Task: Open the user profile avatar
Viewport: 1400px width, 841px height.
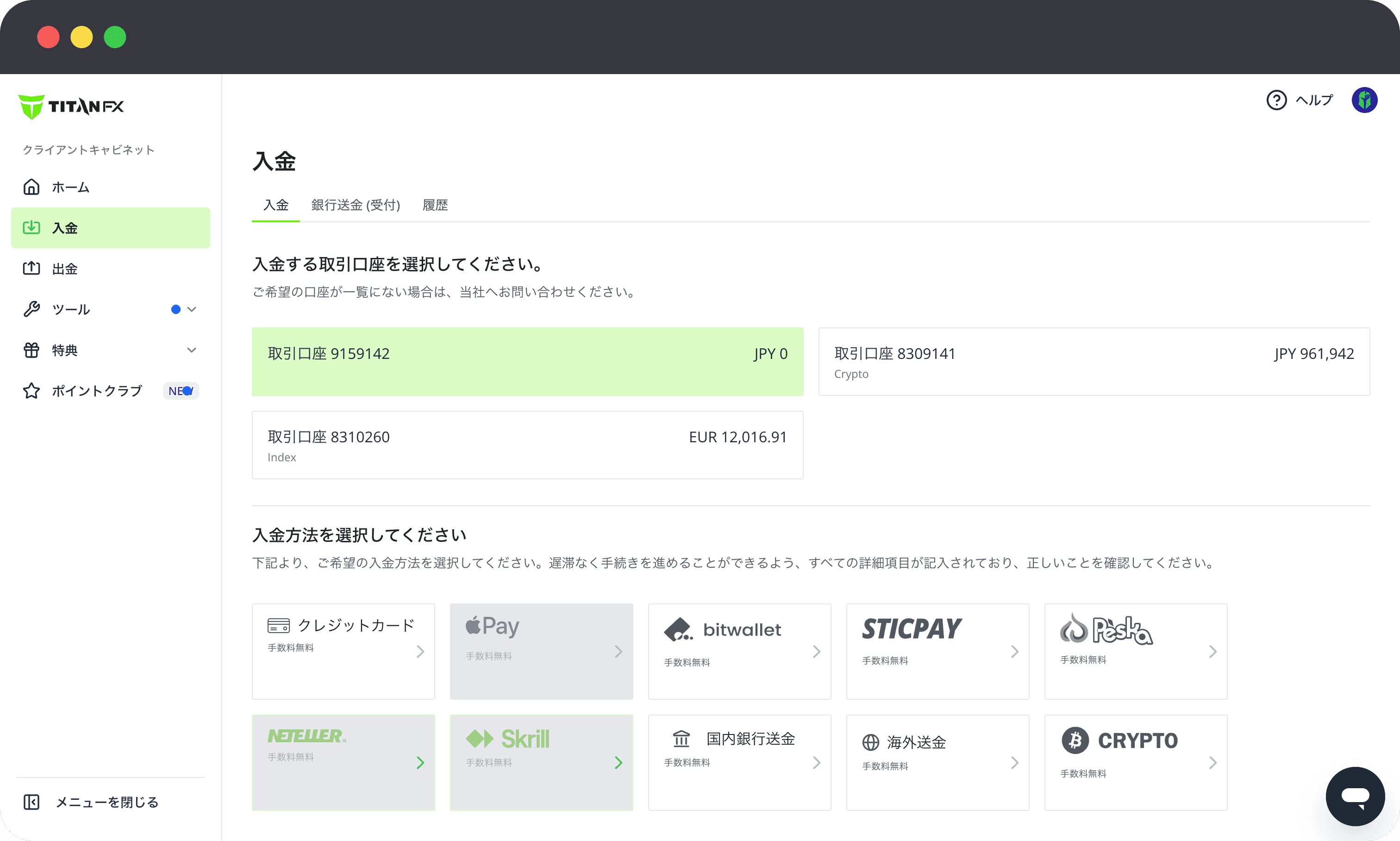Action: 1364,100
